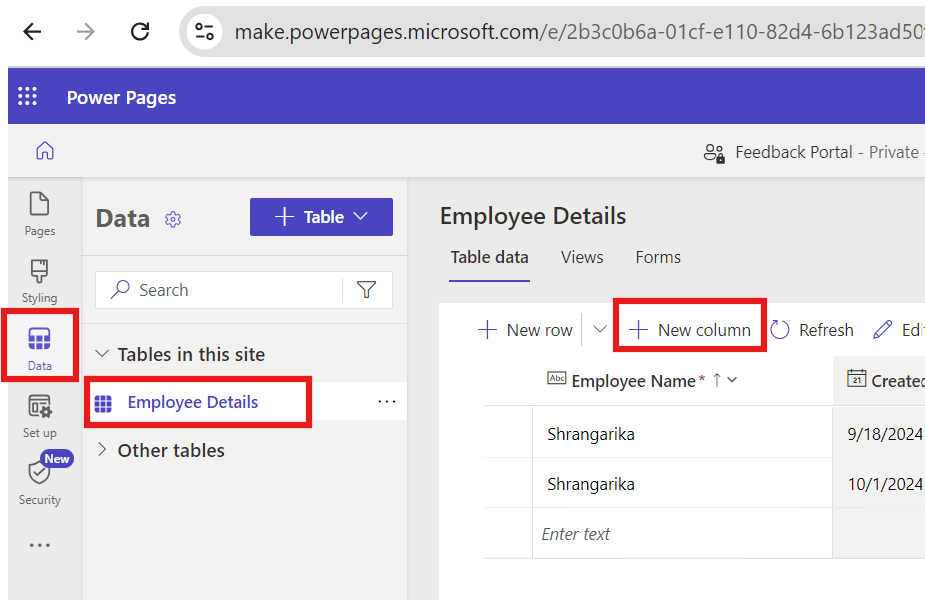Open the app launcher waffle icon
The width and height of the screenshot is (925, 600).
tap(28, 97)
